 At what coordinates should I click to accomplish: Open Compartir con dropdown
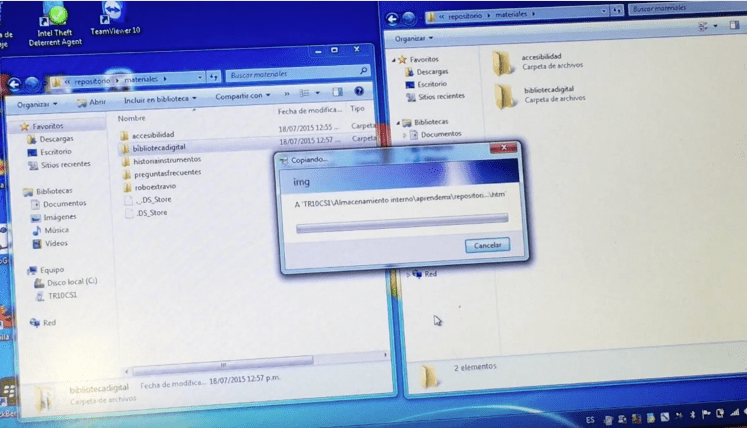click(242, 96)
